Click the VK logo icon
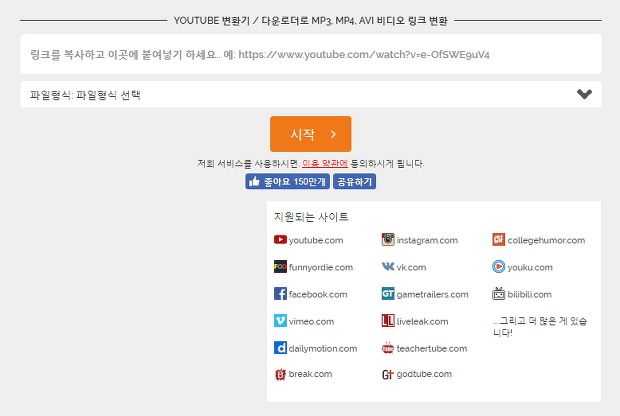 [388, 267]
